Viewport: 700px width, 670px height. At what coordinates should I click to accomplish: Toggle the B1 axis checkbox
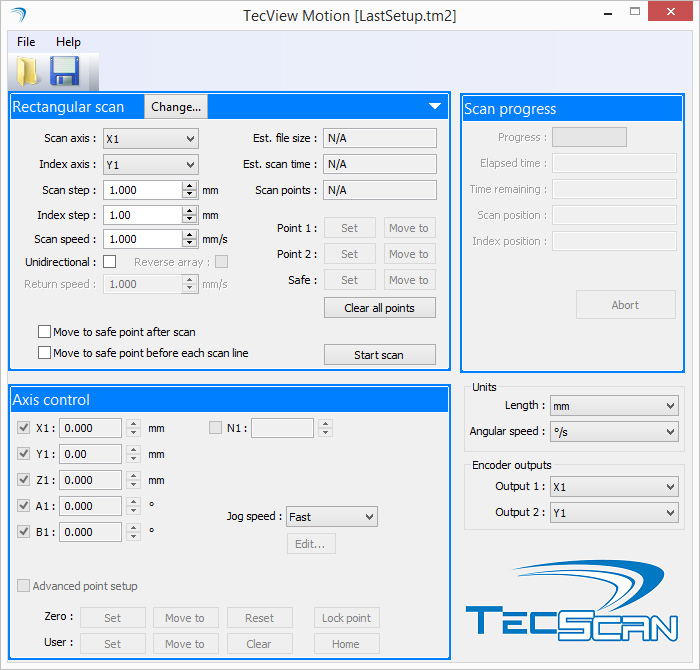click(x=23, y=532)
